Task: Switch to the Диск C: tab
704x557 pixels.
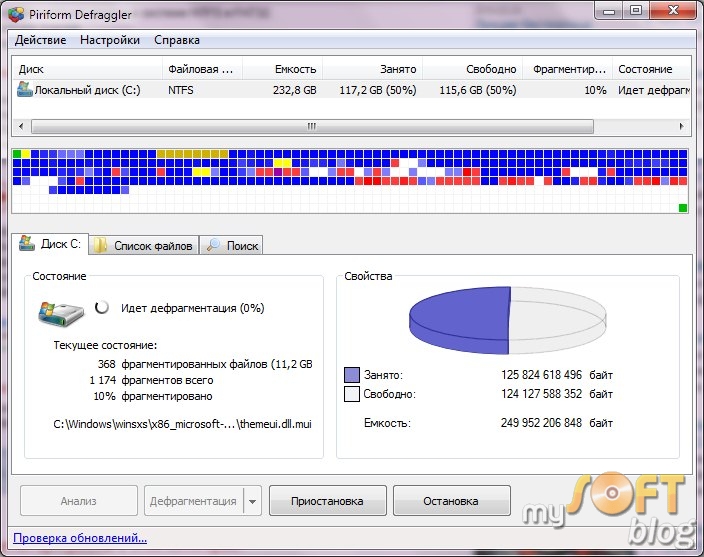Action: coord(50,244)
